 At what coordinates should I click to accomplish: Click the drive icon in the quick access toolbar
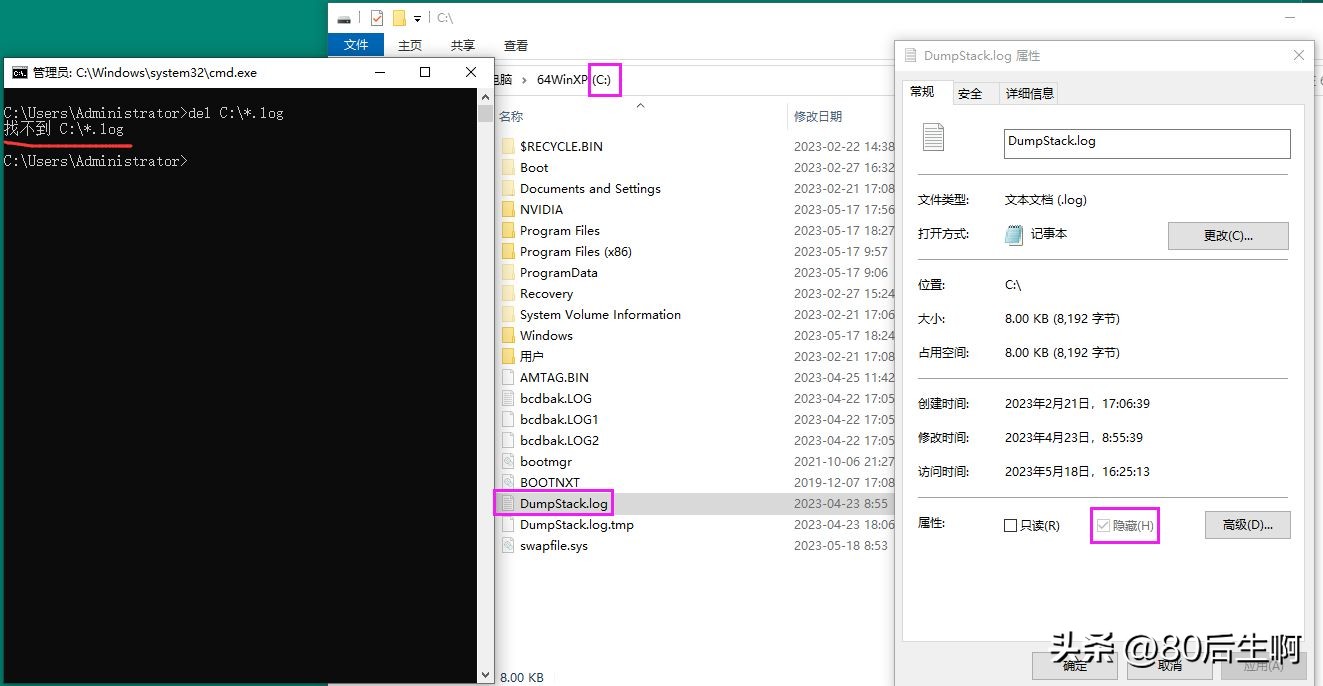pos(344,17)
